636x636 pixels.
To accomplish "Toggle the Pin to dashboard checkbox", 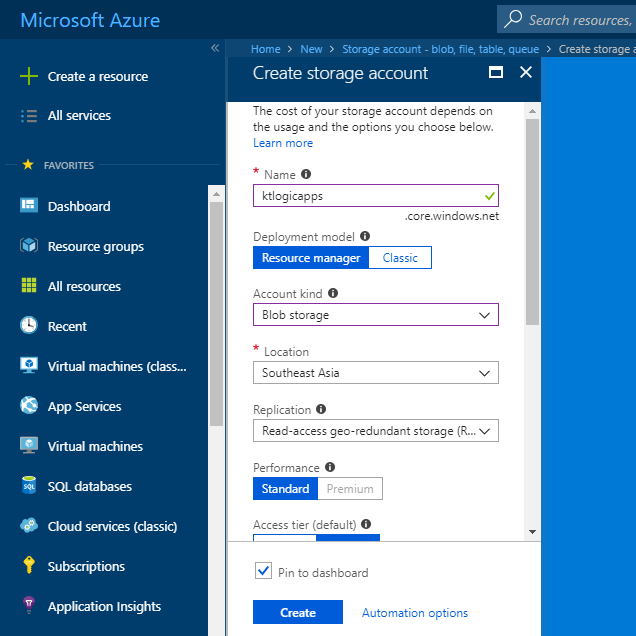I will tap(263, 571).
